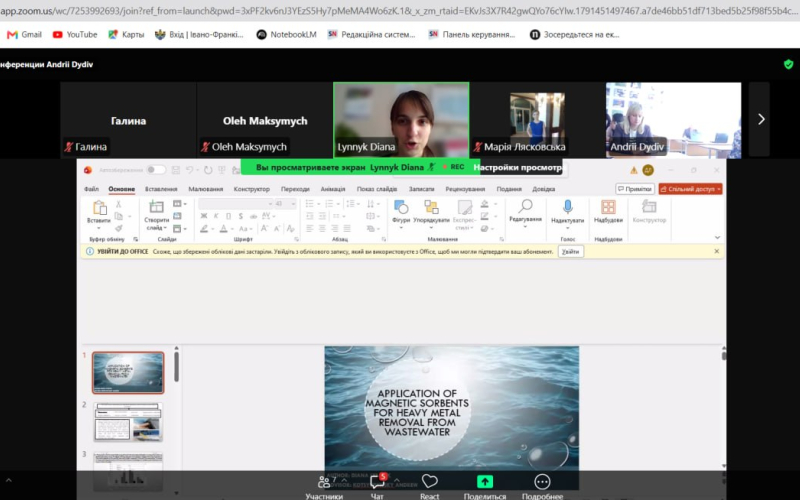Expand chevron next to Участники count
The width and height of the screenshot is (800, 500).
[x=344, y=480]
